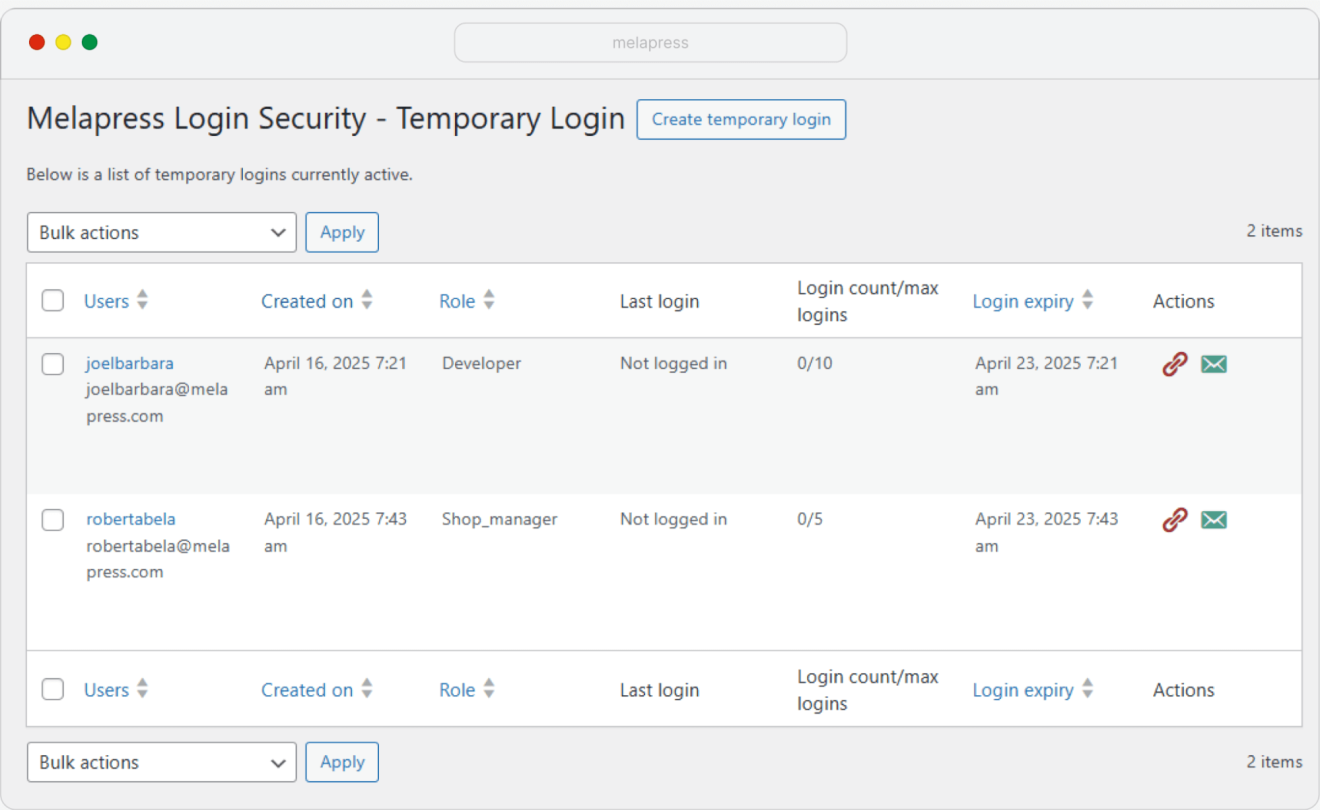This screenshot has width=1320, height=810.
Task: Sort arrows next to header Role
Action: (489, 300)
